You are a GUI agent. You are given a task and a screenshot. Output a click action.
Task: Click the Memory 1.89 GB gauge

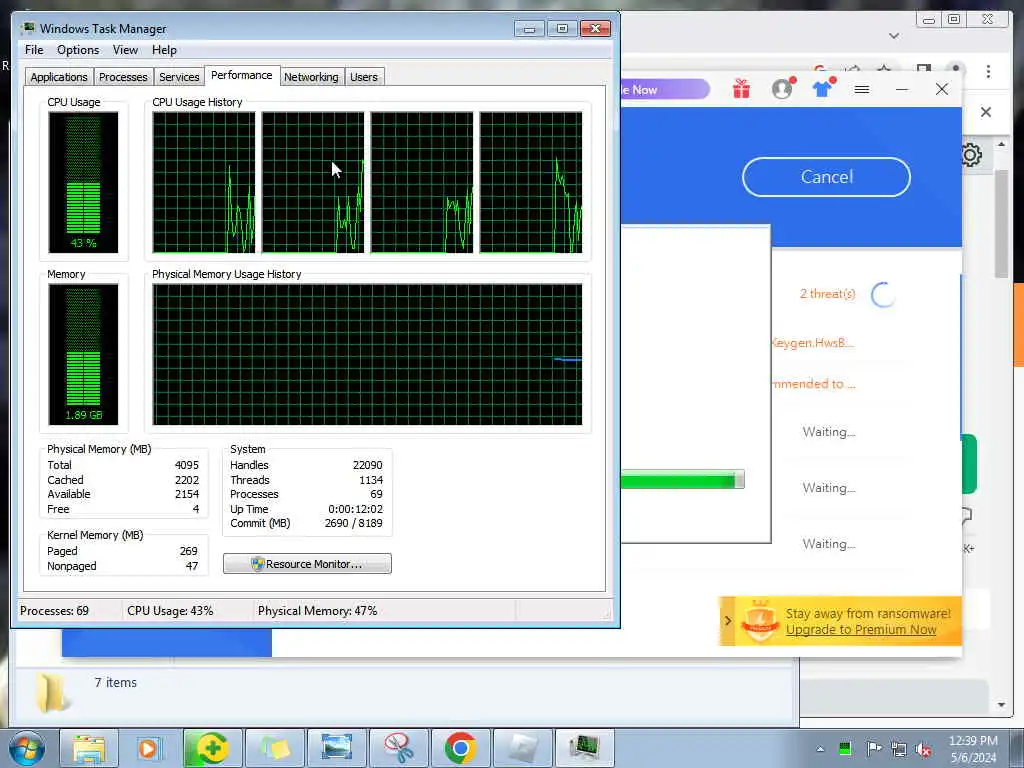[84, 354]
